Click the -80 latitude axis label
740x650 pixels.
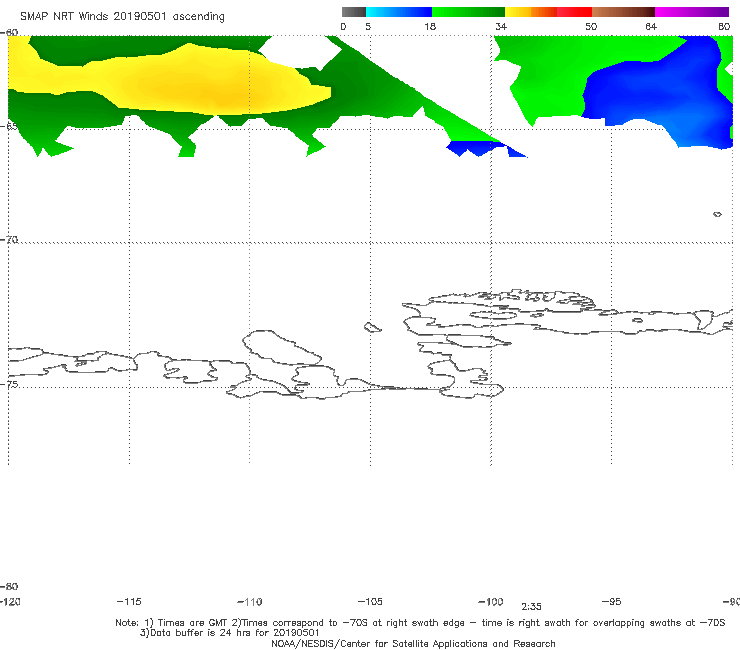pyautogui.click(x=9, y=586)
